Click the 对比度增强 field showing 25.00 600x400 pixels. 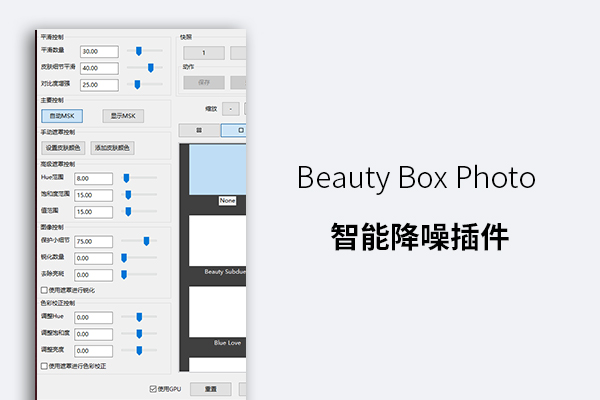coord(99,85)
